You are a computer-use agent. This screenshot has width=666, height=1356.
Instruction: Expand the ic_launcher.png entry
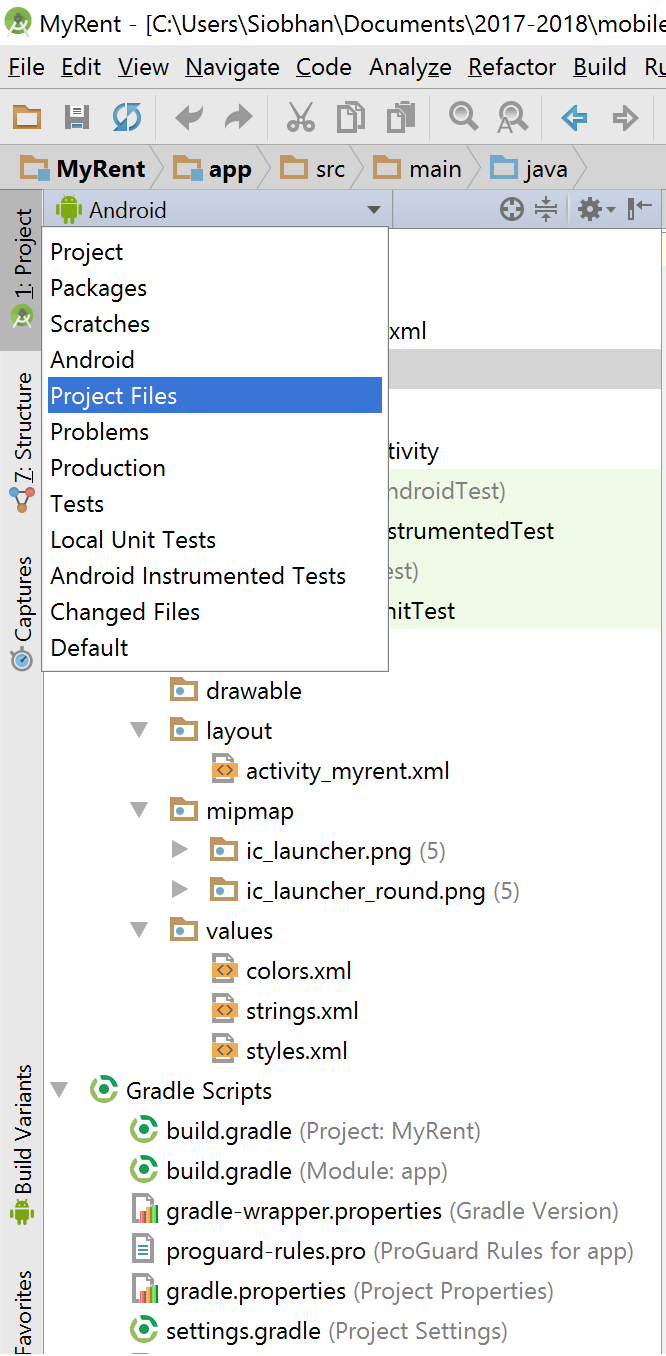coord(180,850)
